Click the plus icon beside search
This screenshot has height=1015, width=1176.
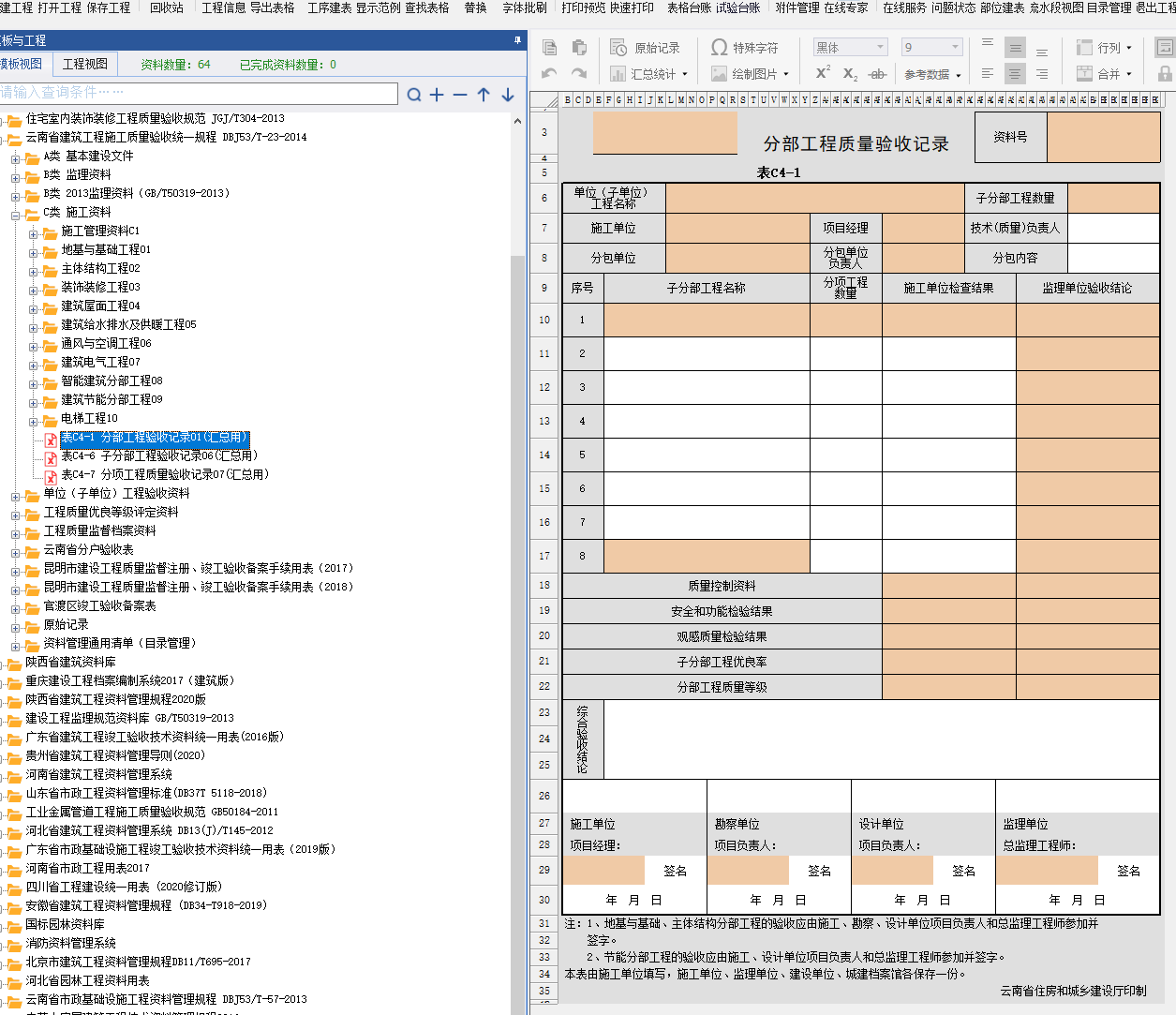click(437, 95)
